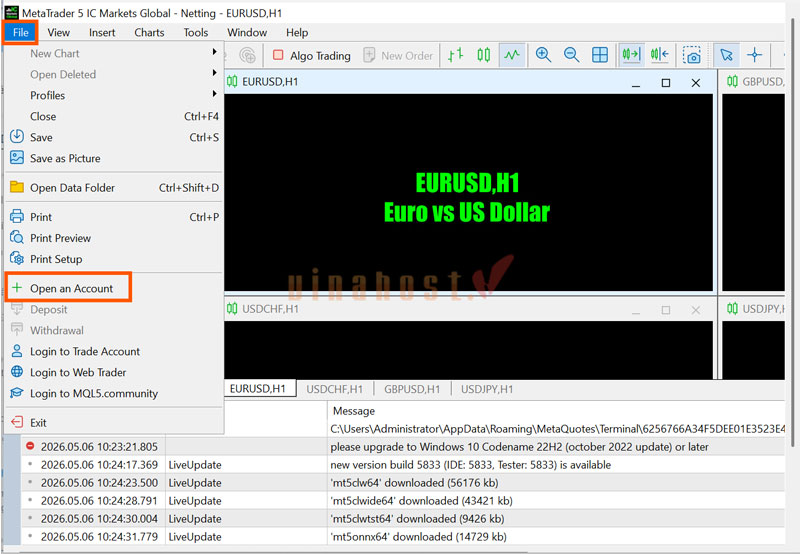Maximize the EURUSD,H1 chart window
The height and width of the screenshot is (554, 800).
(x=666, y=83)
